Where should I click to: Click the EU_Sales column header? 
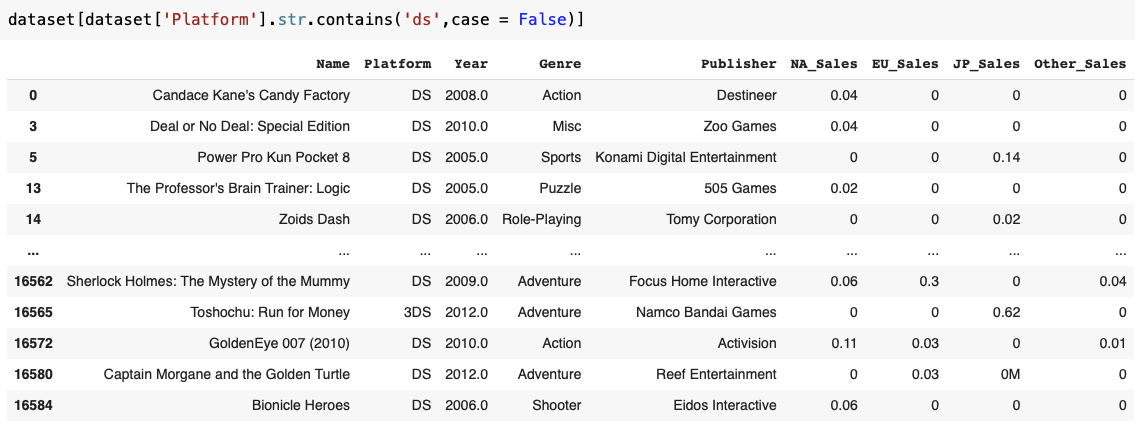[904, 64]
